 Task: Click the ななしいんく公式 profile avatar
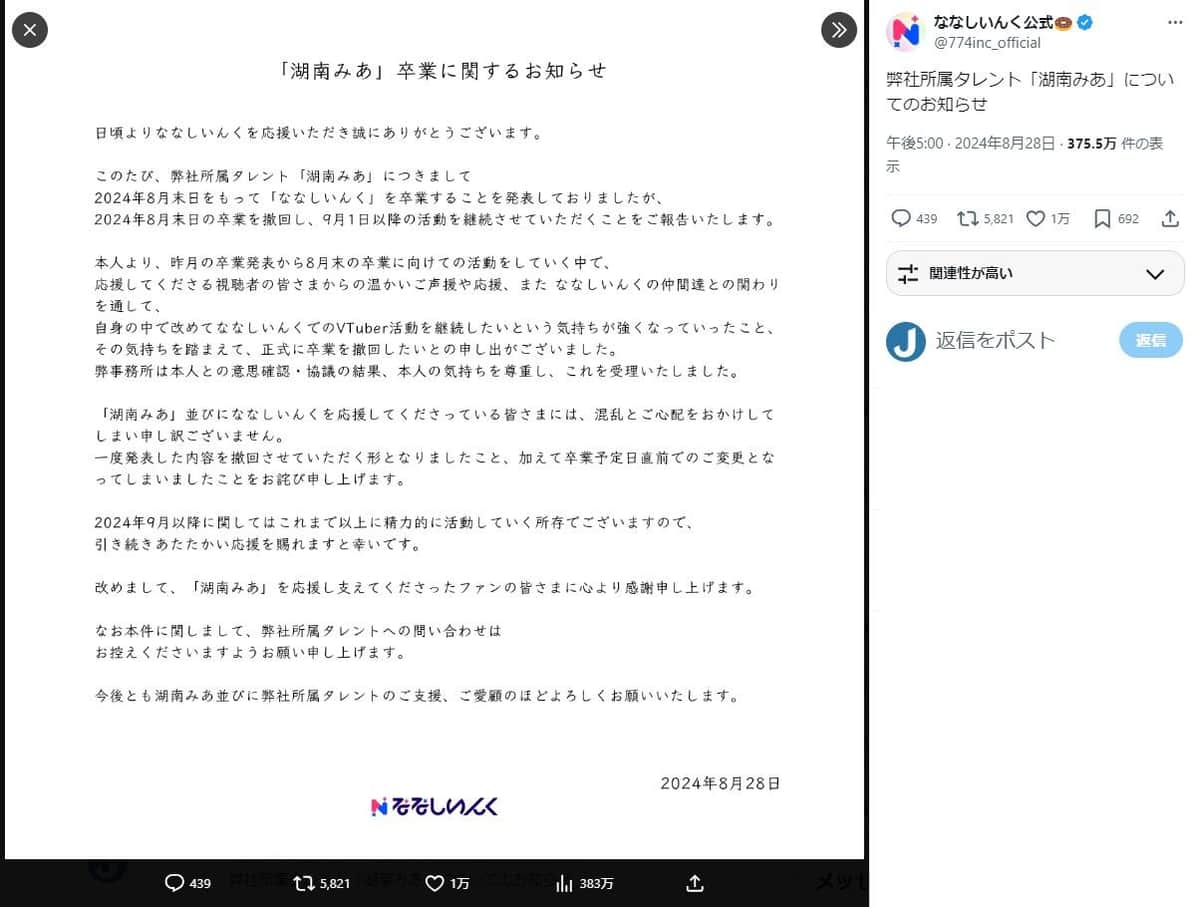tap(906, 32)
